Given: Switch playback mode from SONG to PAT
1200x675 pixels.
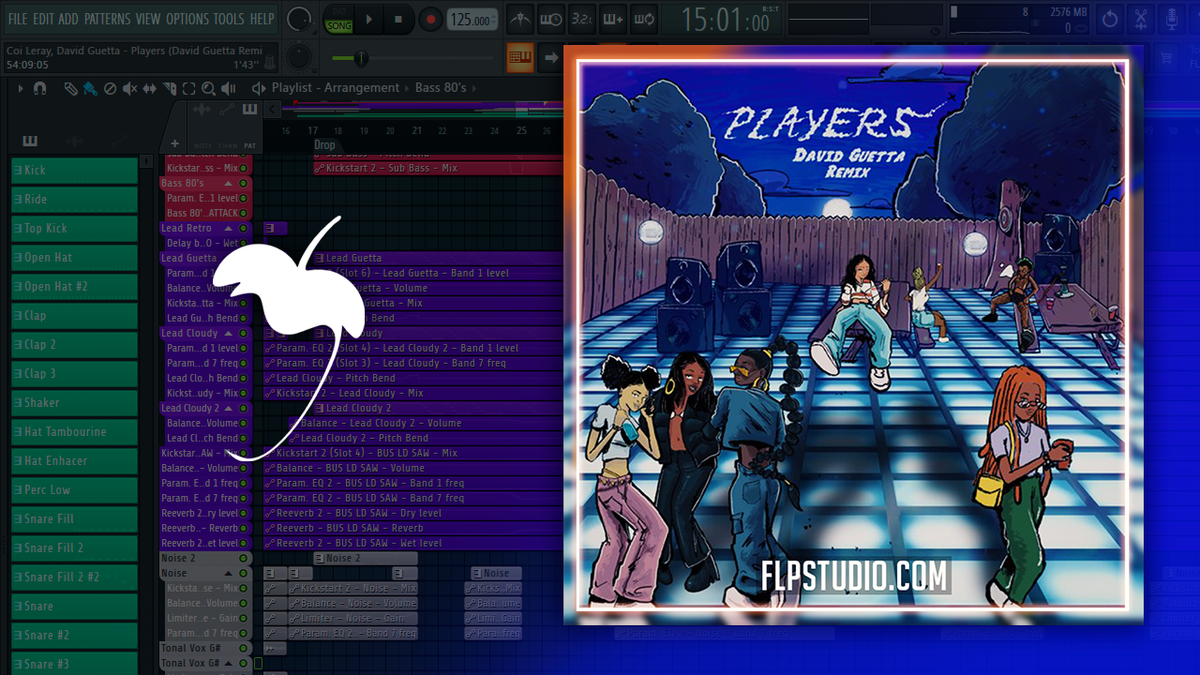Looking at the screenshot, I should [338, 10].
